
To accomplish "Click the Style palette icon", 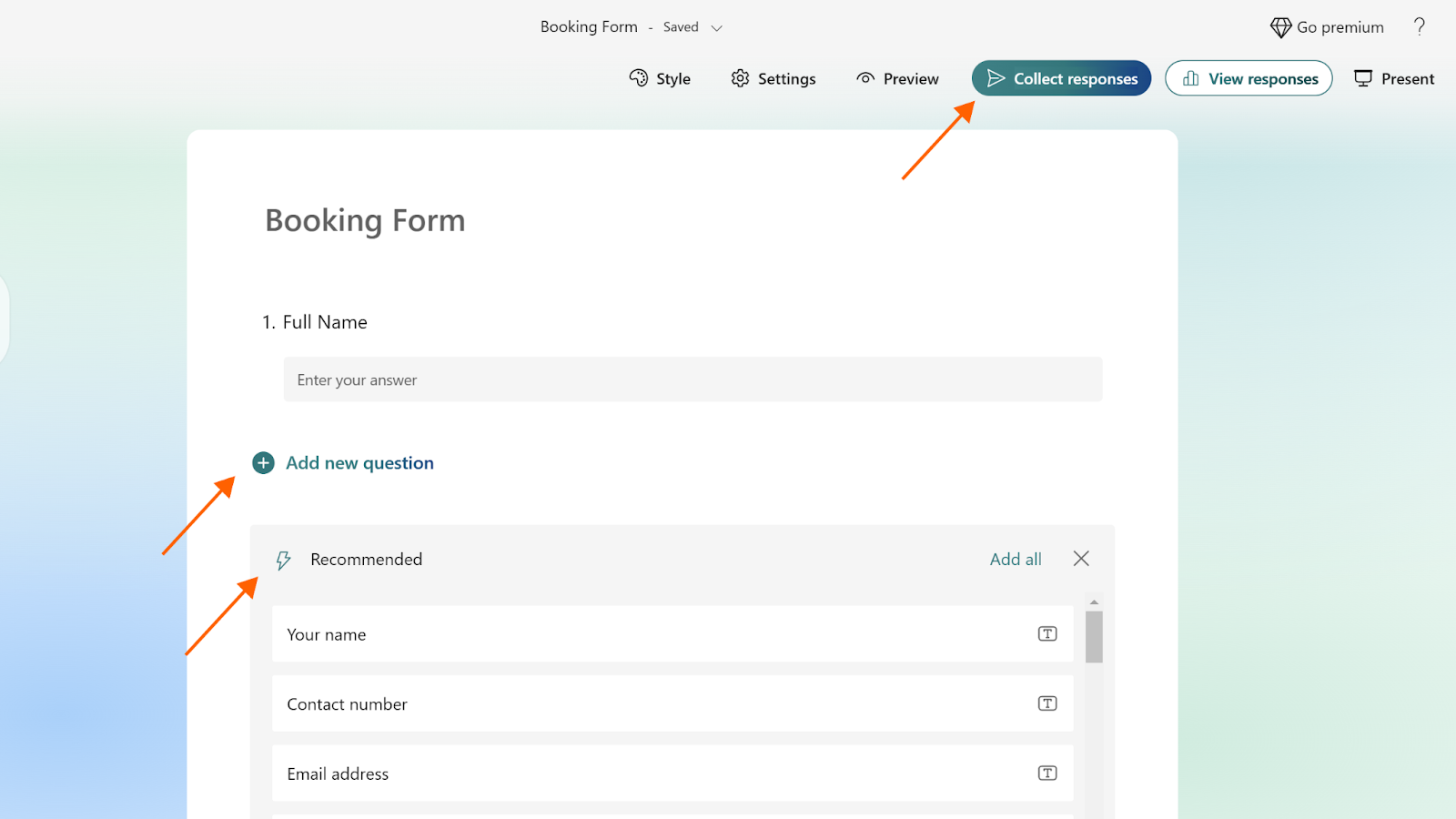I will click(x=639, y=78).
